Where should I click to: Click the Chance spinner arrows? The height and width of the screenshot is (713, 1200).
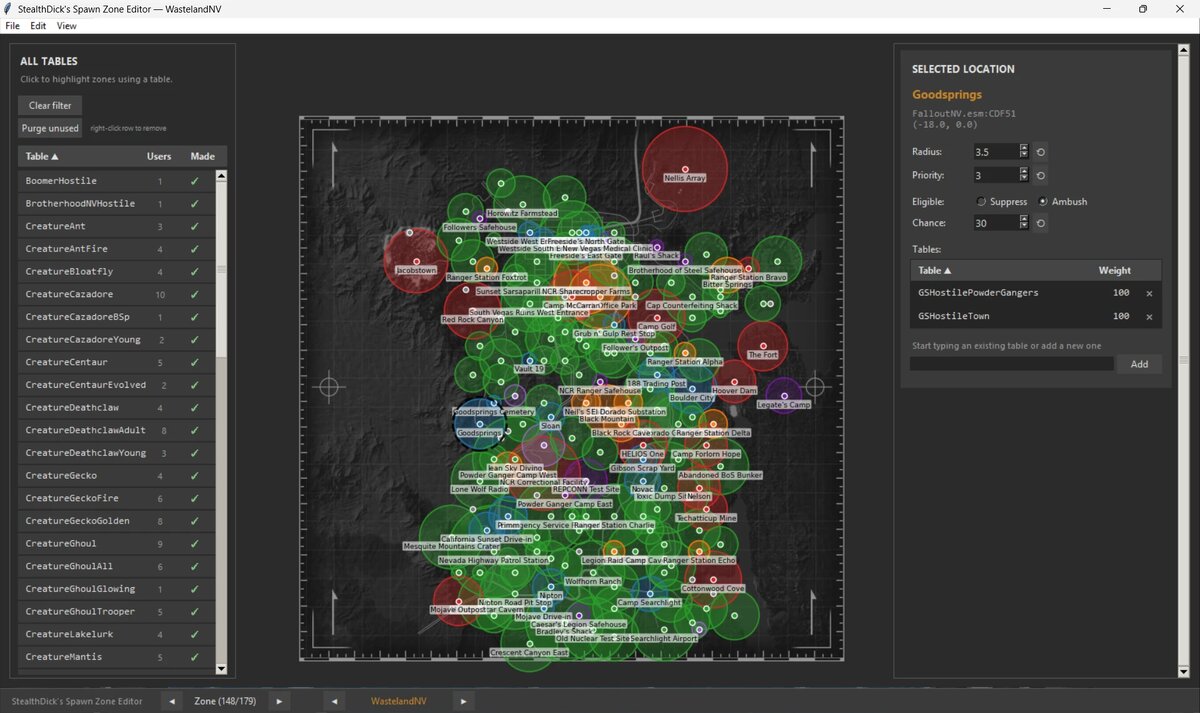point(1024,223)
